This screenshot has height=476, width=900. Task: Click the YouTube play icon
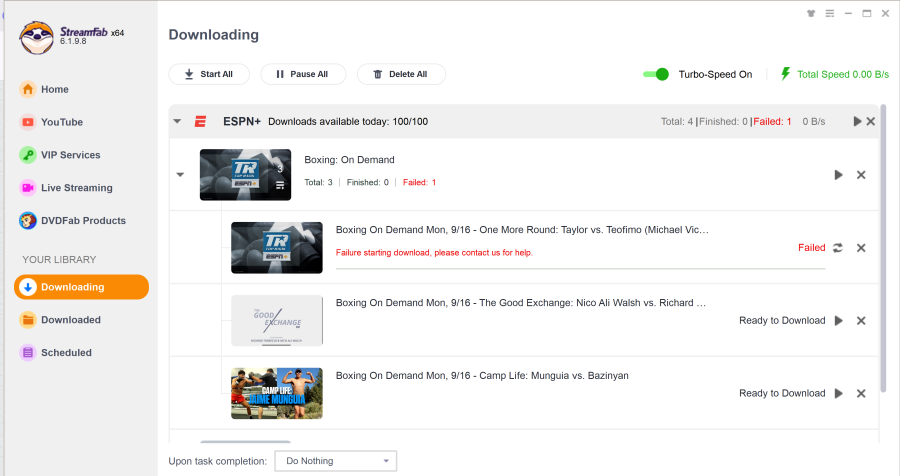tap(28, 122)
